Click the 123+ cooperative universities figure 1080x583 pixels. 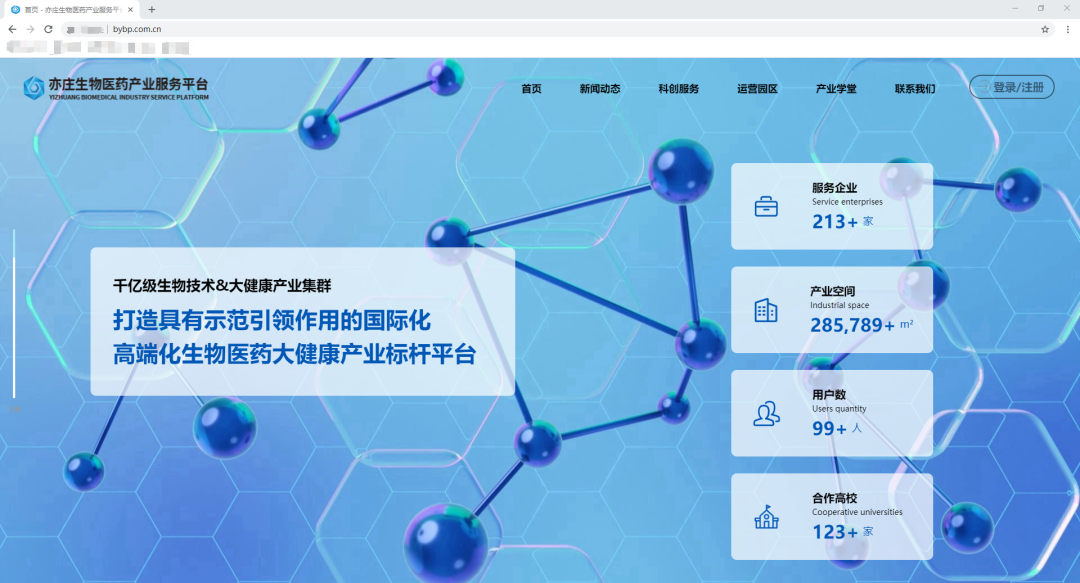(835, 532)
